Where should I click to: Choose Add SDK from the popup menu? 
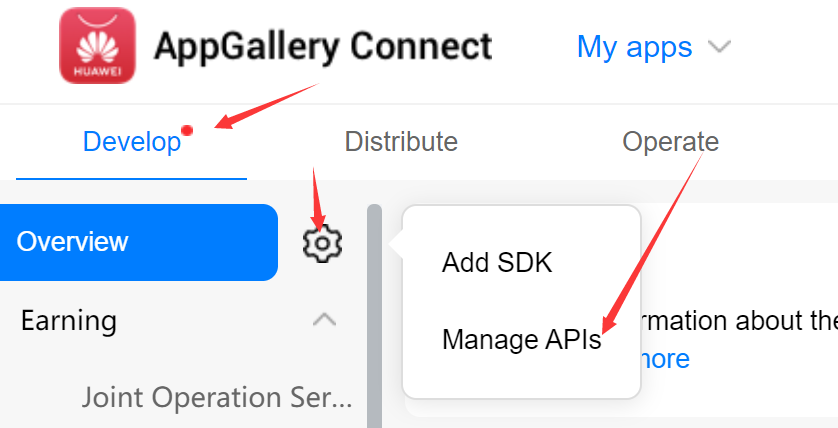[x=497, y=263]
